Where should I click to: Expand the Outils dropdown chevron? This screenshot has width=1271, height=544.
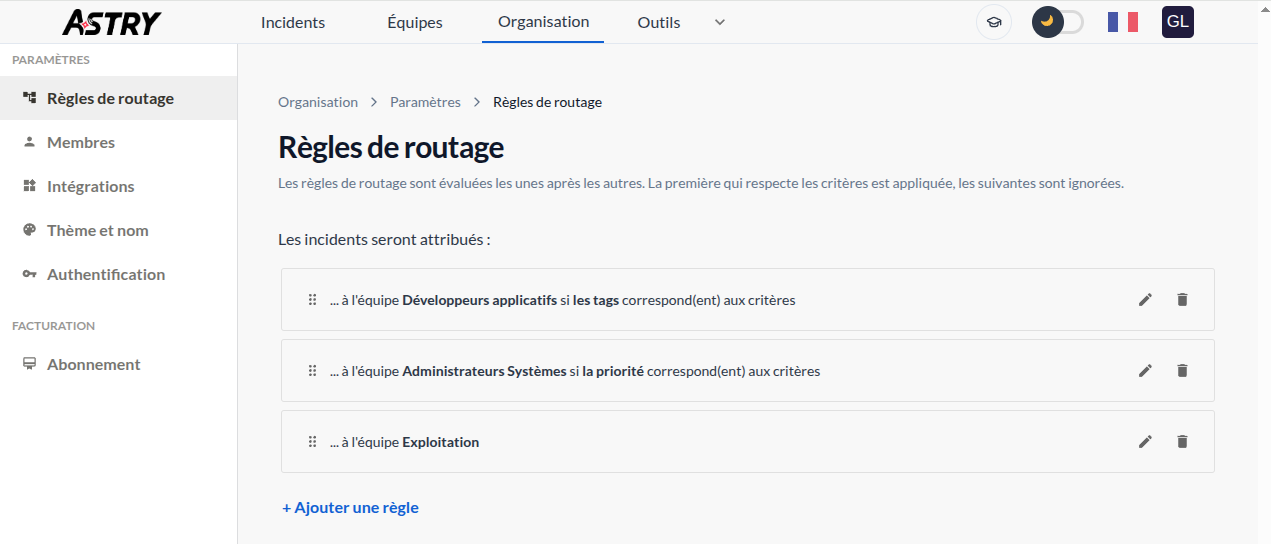[x=720, y=22]
